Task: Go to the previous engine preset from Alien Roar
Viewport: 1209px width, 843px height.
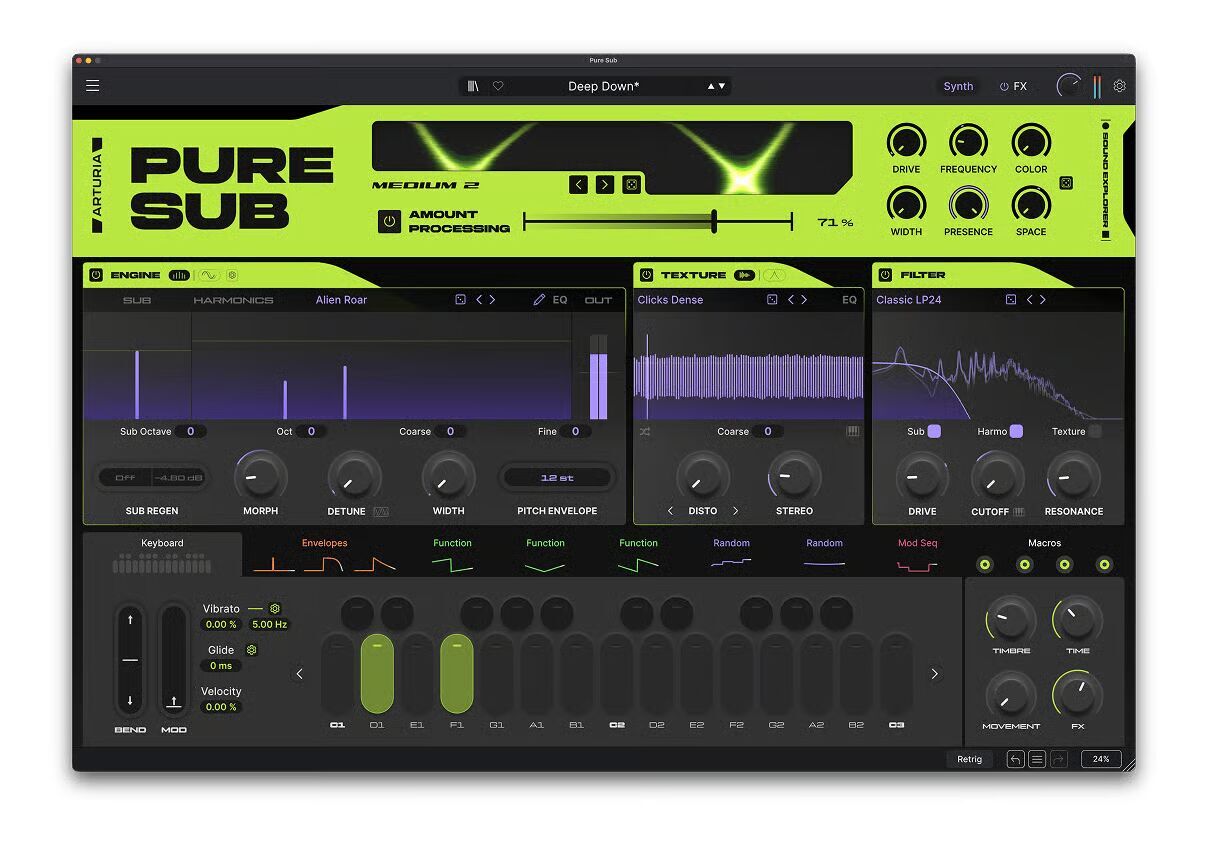Action: tap(479, 299)
